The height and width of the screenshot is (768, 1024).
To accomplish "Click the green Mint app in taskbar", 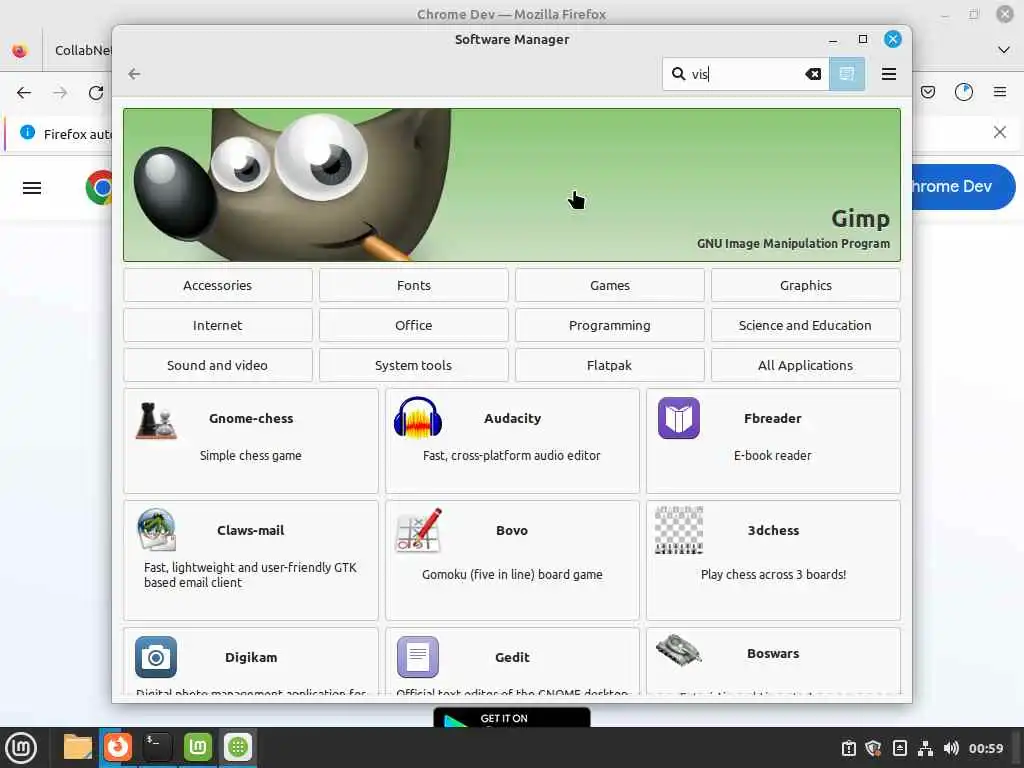I will click(198, 747).
